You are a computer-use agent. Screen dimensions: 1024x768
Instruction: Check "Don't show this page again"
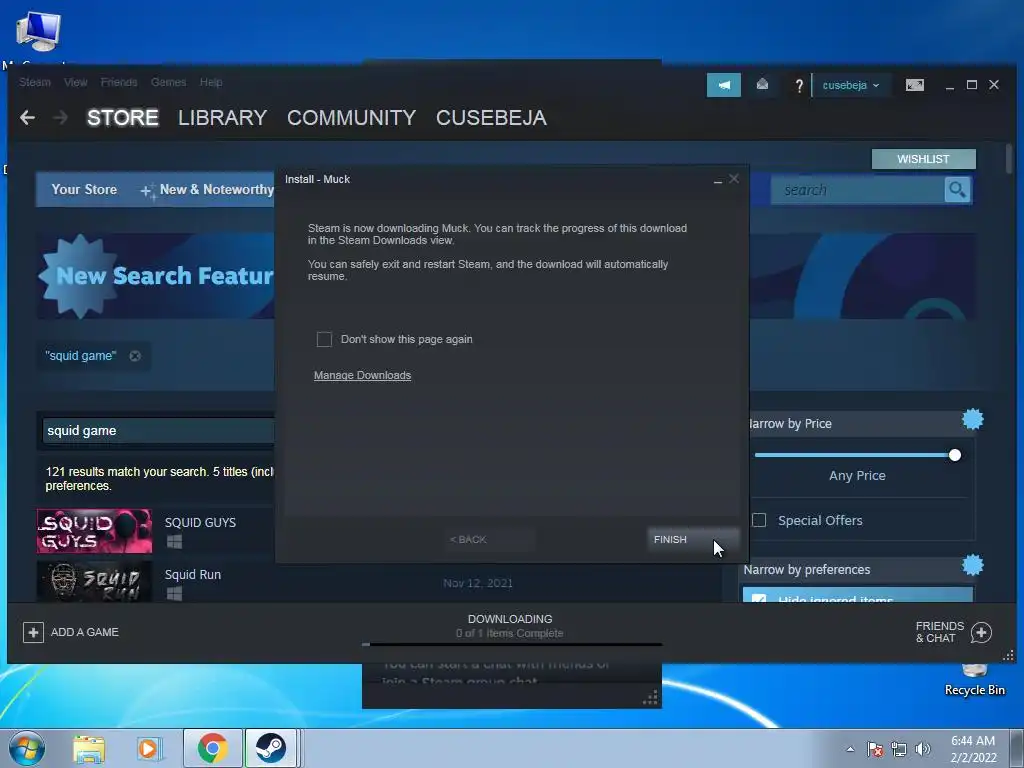(x=324, y=339)
